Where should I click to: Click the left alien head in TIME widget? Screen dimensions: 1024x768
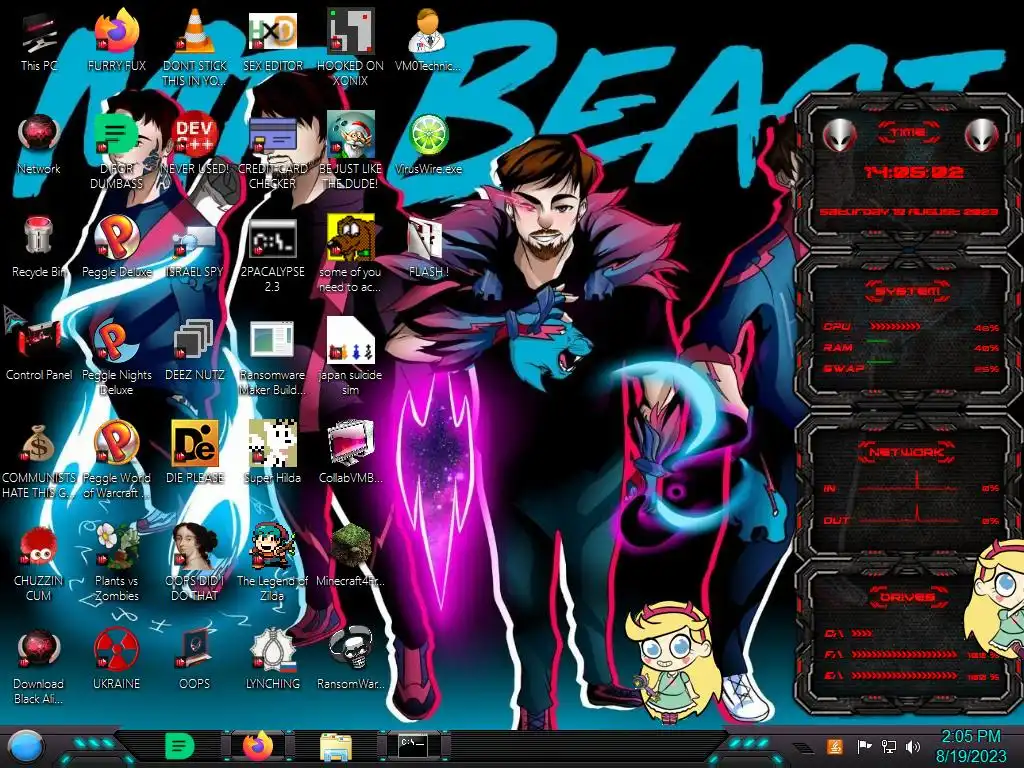coord(839,135)
